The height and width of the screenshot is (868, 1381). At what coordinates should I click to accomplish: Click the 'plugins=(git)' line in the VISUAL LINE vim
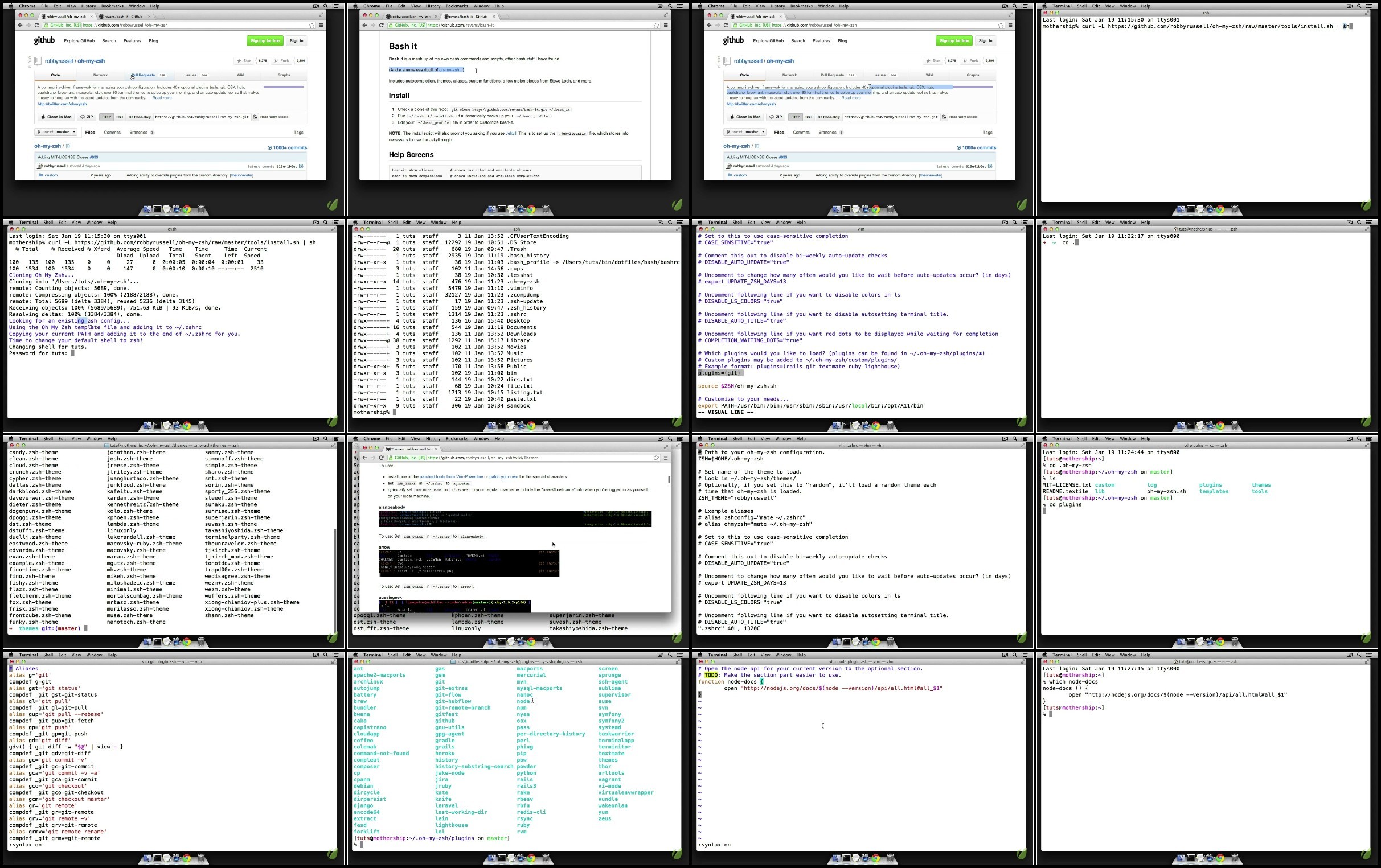click(720, 373)
